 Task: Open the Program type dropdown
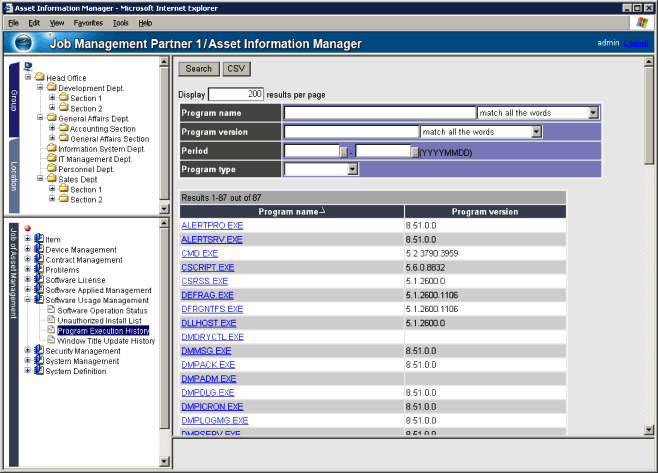click(x=352, y=169)
